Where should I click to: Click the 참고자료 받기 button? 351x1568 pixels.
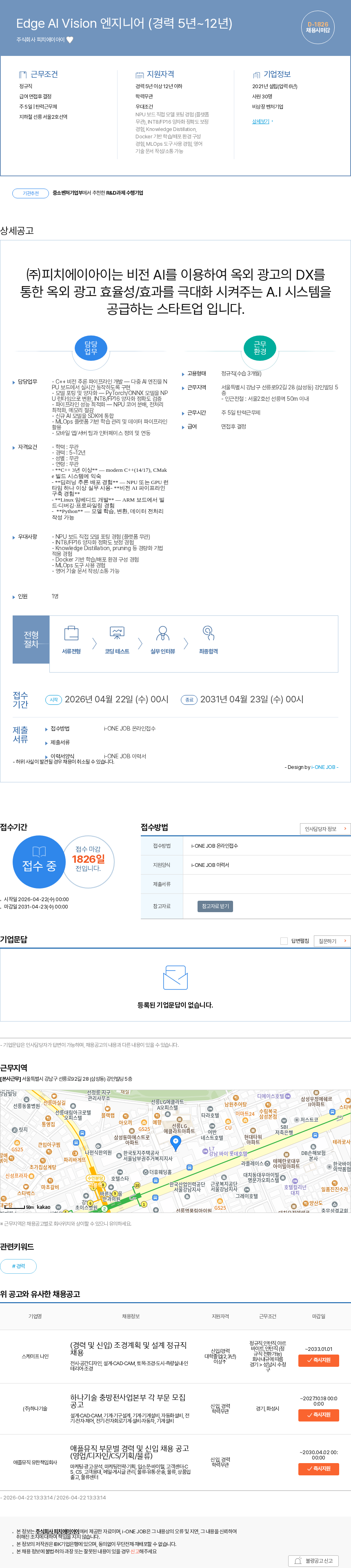point(215,906)
